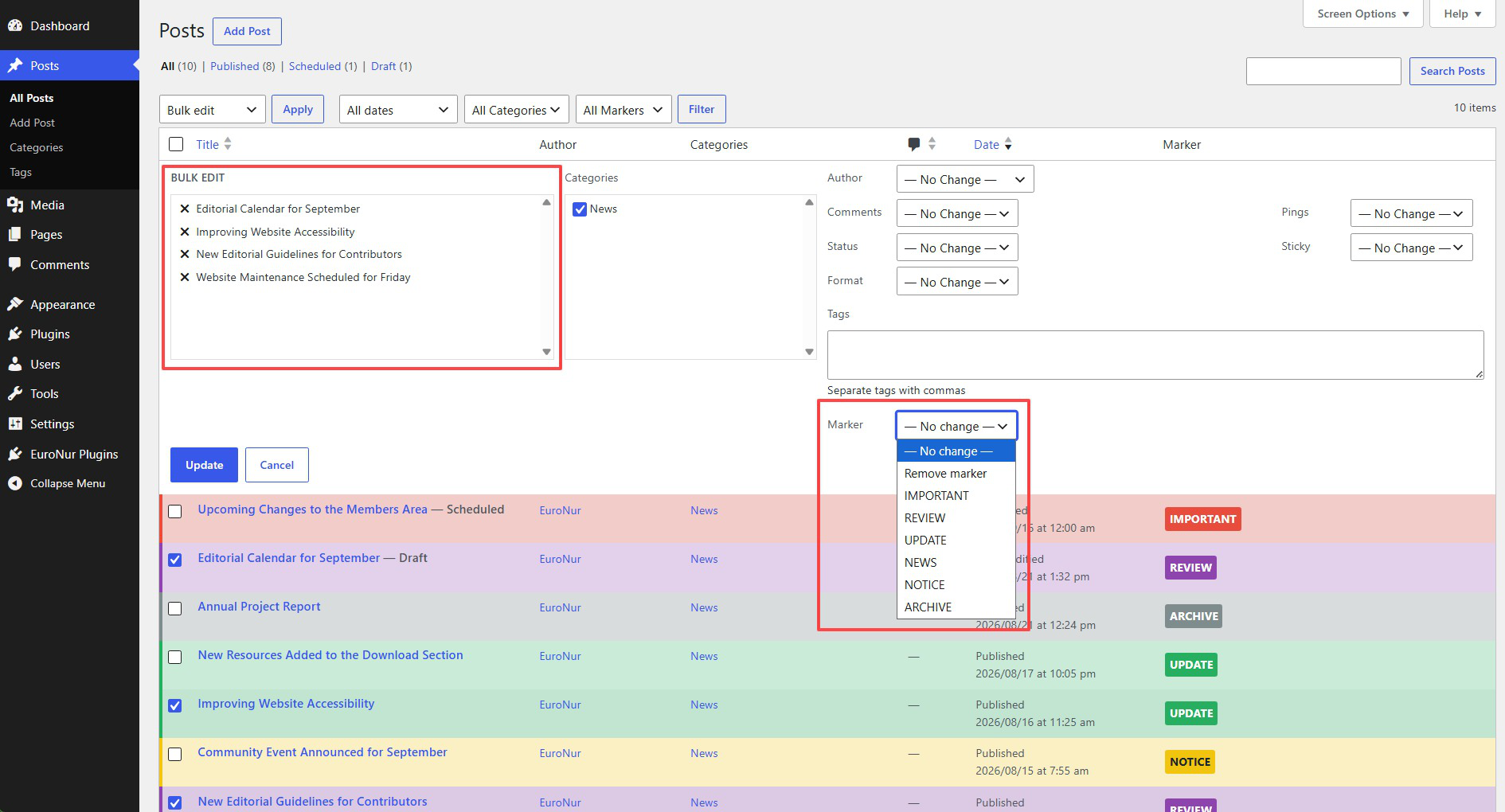Click the Posts pushpin icon in sidebar
Image resolution: width=1505 pixels, height=812 pixels.
[x=15, y=65]
